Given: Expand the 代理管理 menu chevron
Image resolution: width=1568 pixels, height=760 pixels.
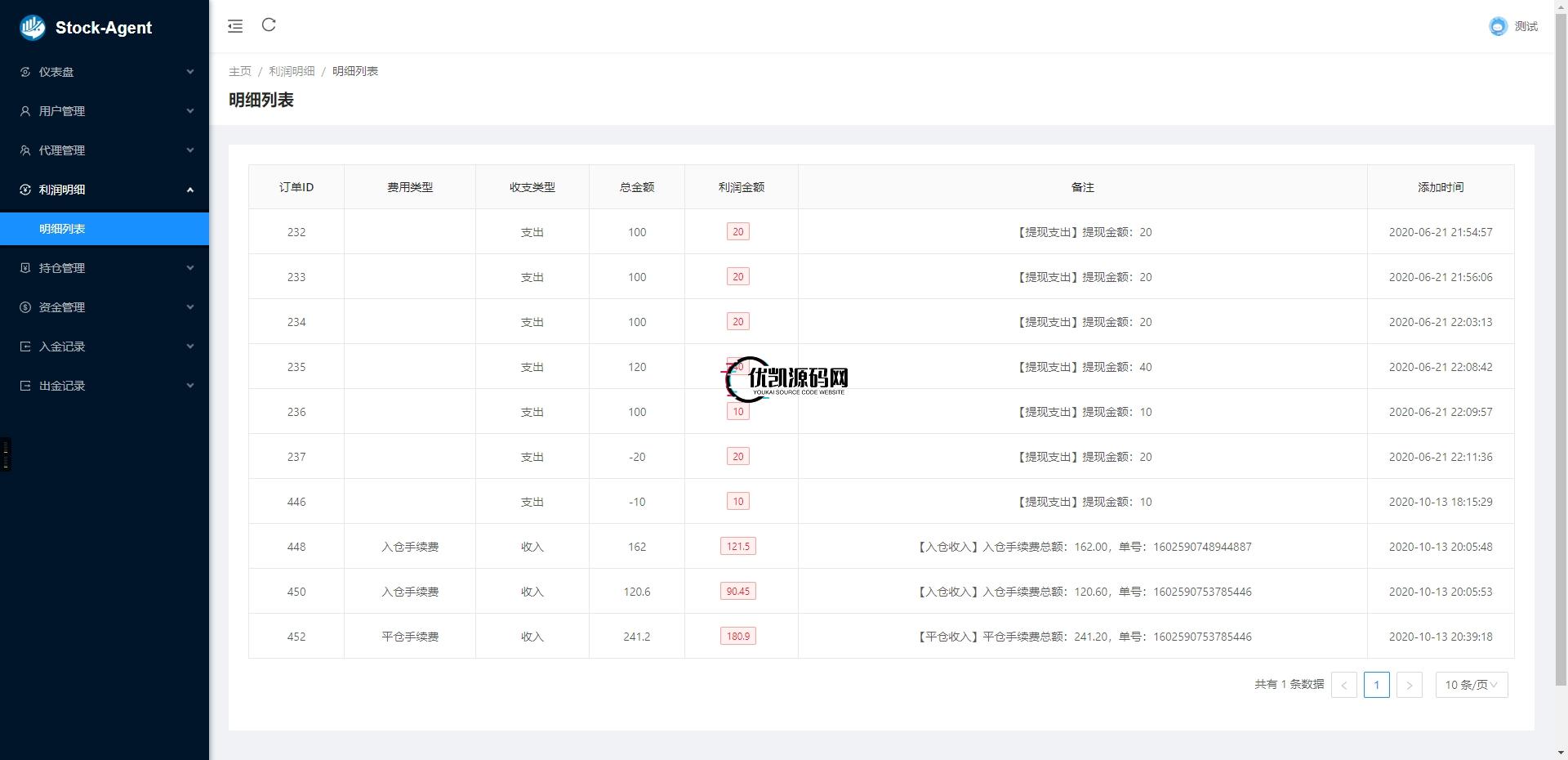Looking at the screenshot, I should click(190, 150).
